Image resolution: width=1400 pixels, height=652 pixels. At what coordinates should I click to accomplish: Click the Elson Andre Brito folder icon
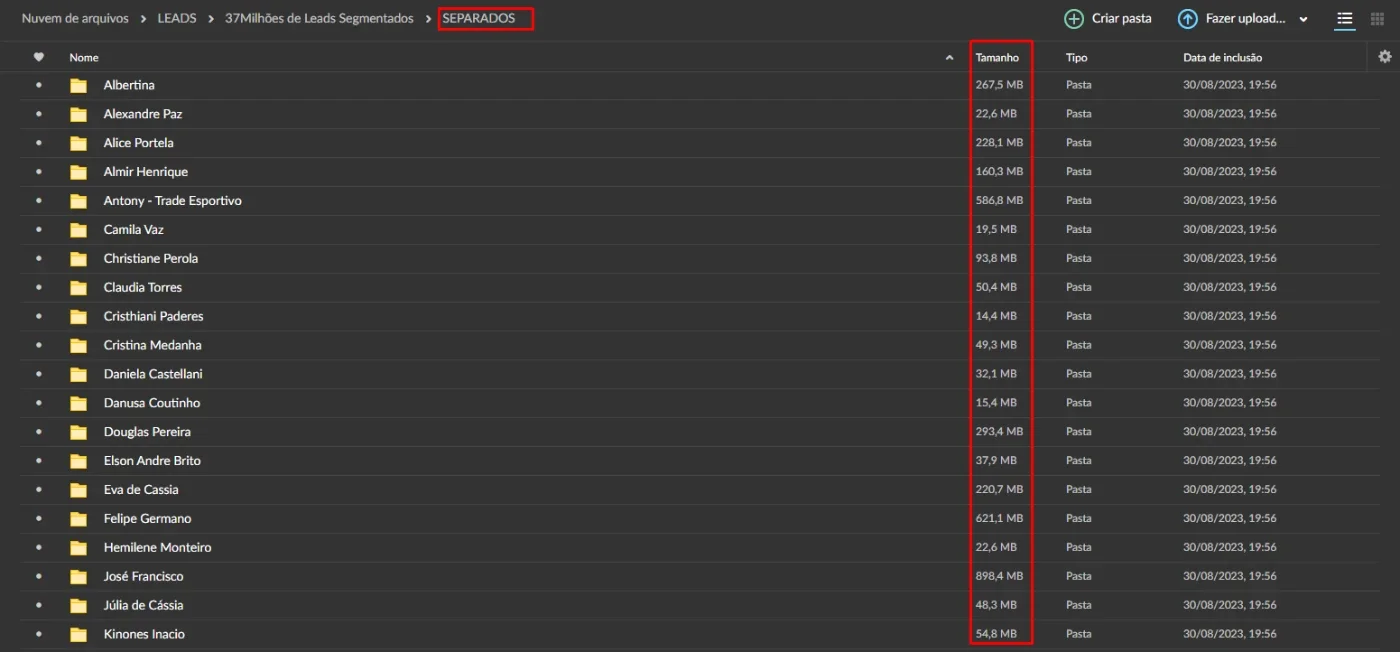(x=78, y=461)
